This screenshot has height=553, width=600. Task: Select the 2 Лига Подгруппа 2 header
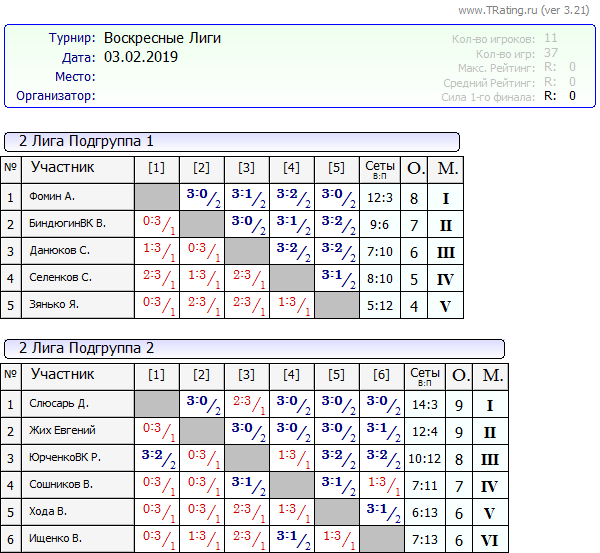[254, 348]
